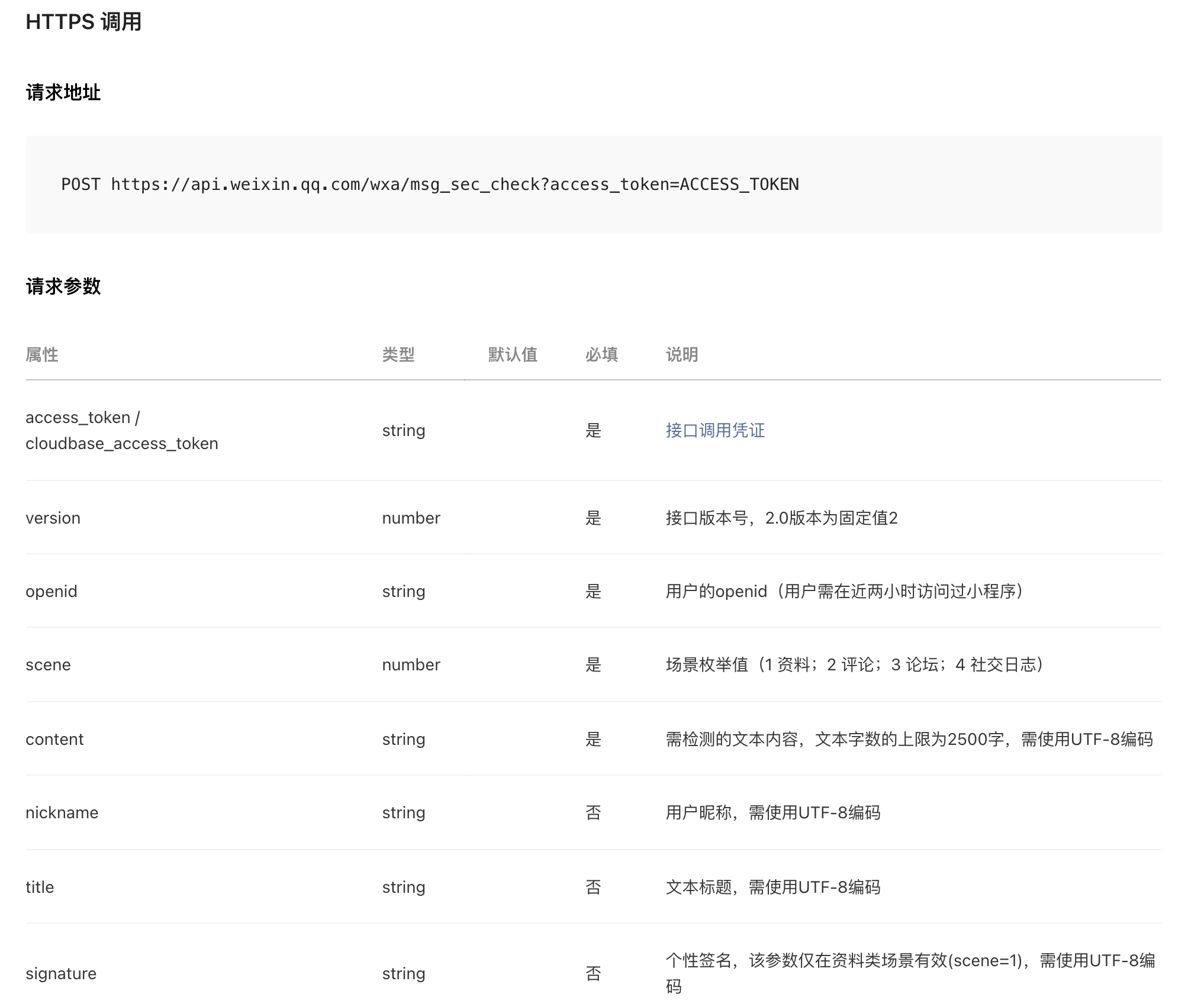Click the string type in content row
Viewport: 1204px width, 1007px height.
click(x=404, y=739)
